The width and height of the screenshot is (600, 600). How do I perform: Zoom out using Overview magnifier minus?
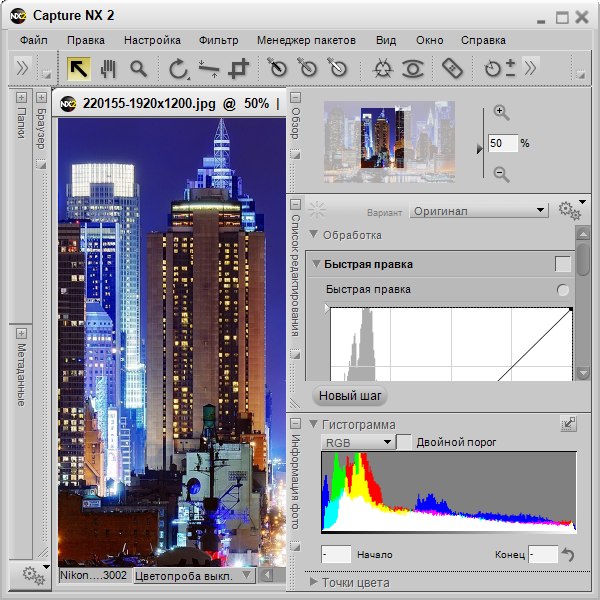point(501,174)
